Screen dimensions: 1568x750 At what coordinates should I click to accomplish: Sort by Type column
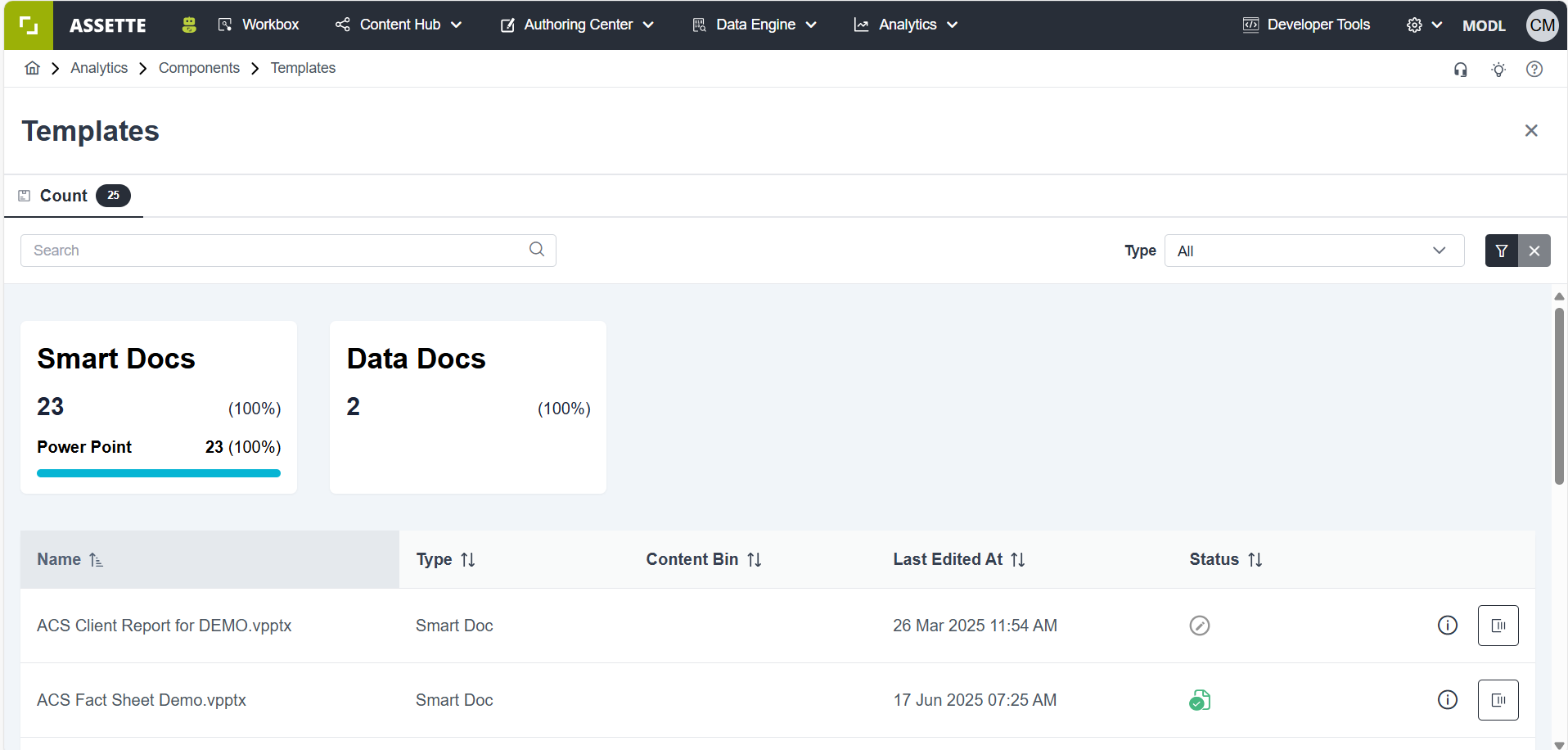click(446, 559)
